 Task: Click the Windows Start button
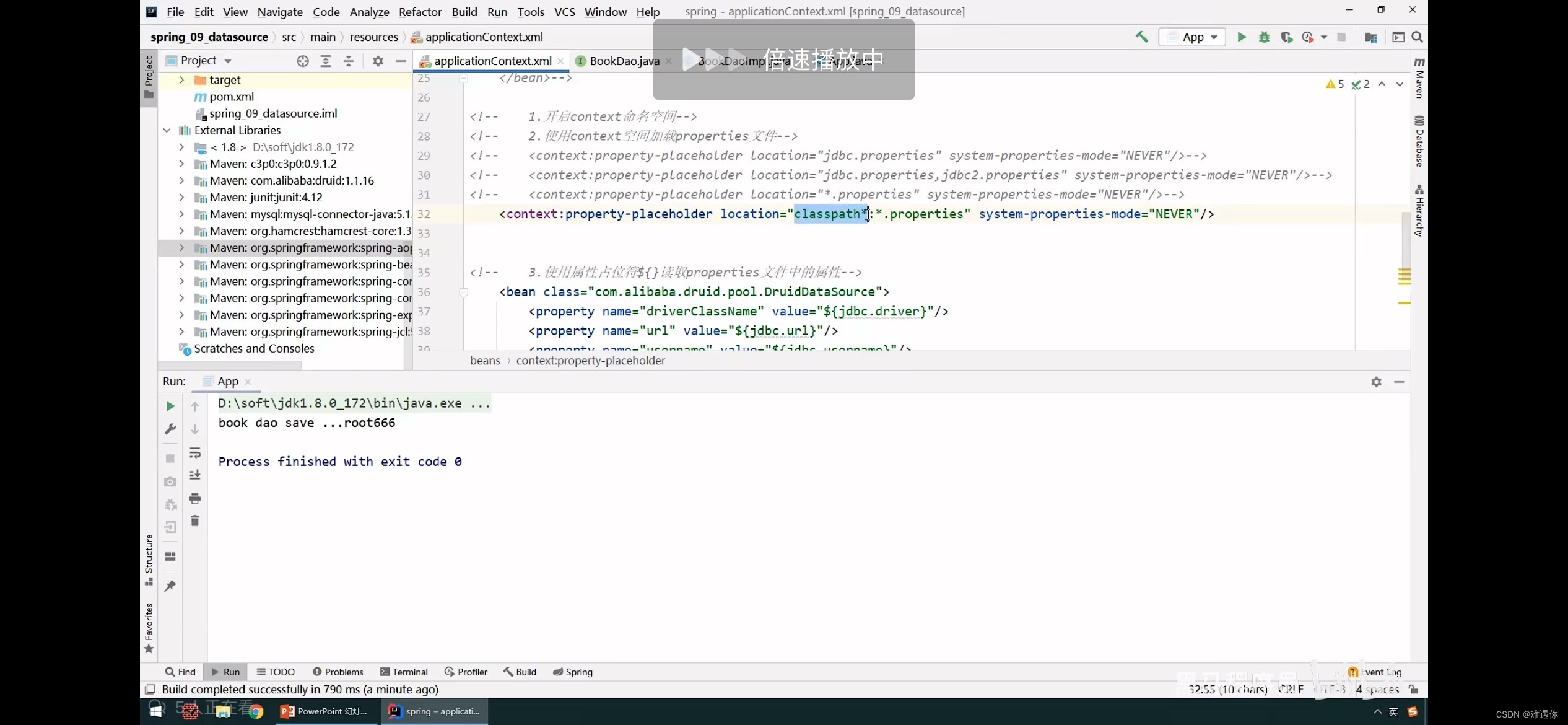pos(155,711)
